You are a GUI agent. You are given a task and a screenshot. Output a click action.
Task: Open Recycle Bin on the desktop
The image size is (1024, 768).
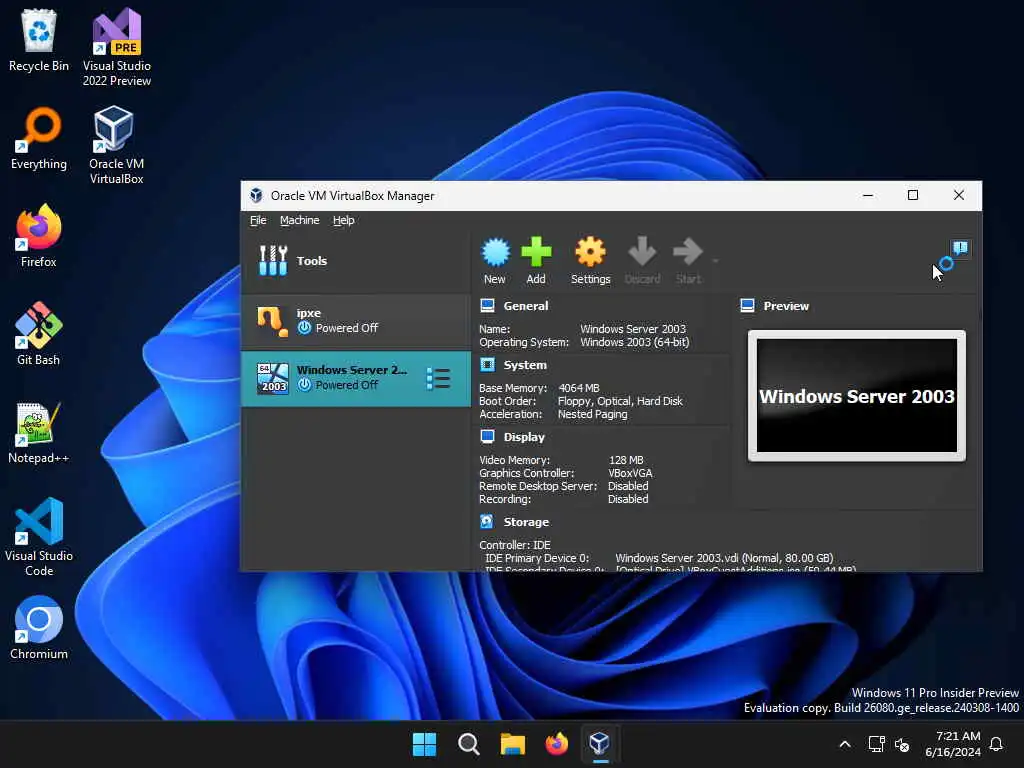coord(39,40)
